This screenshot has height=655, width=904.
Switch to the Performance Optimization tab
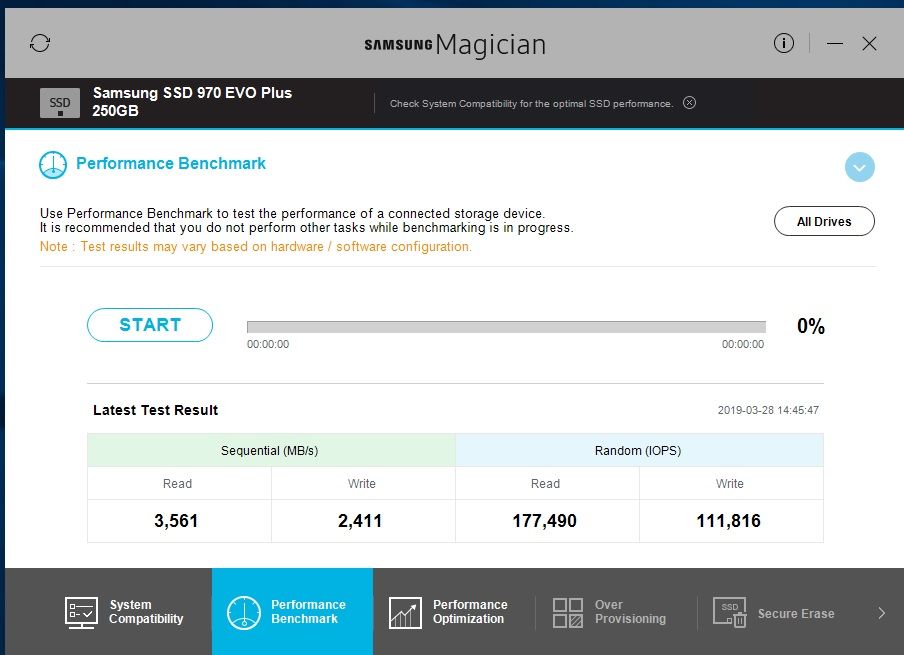454,612
